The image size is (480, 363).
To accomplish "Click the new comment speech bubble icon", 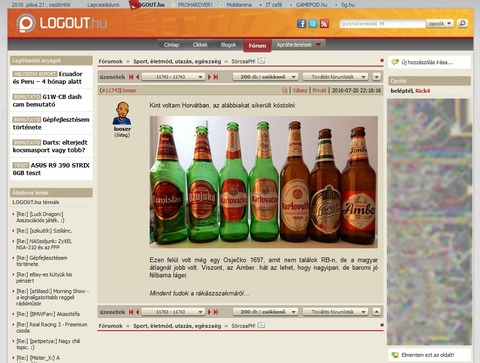I will click(395, 62).
